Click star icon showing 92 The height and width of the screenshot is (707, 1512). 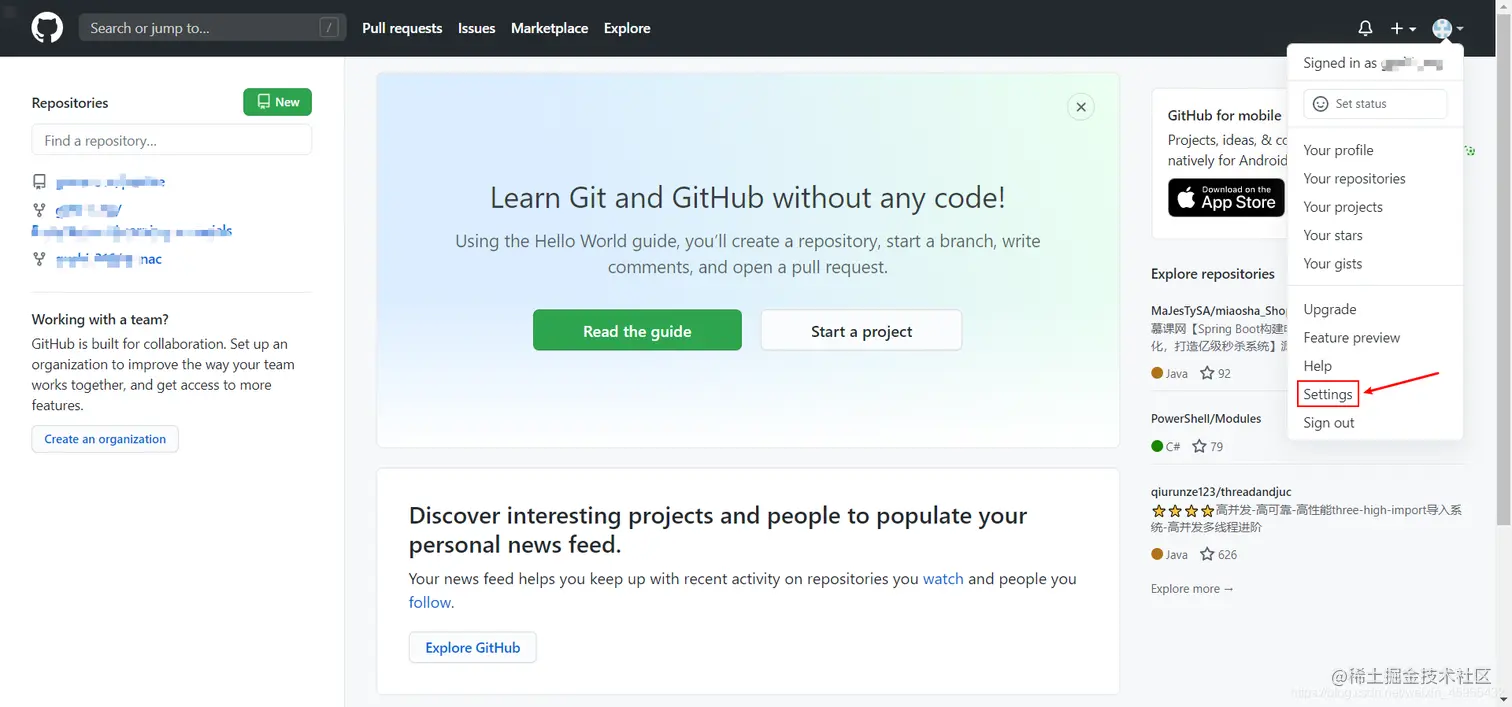(x=1207, y=373)
